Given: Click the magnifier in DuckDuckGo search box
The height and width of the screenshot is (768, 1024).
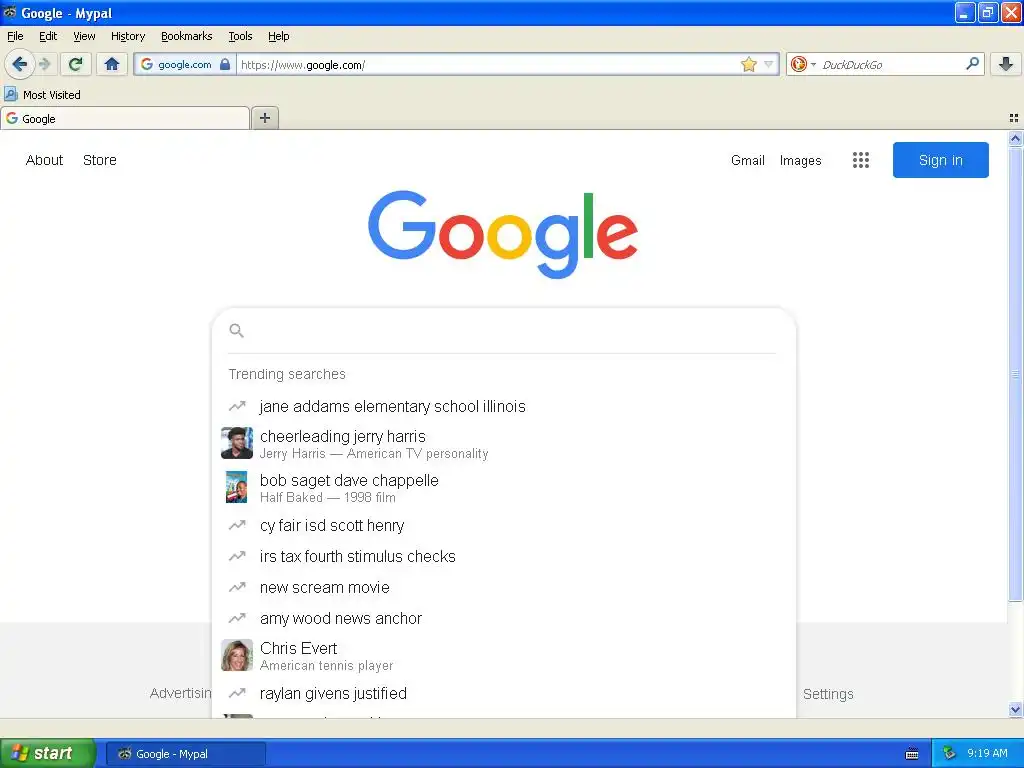Looking at the screenshot, I should 972,63.
